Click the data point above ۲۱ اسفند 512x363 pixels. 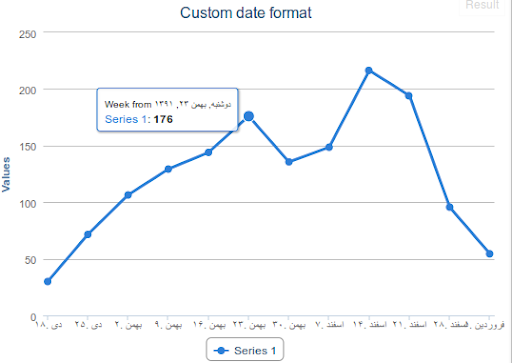409,96
